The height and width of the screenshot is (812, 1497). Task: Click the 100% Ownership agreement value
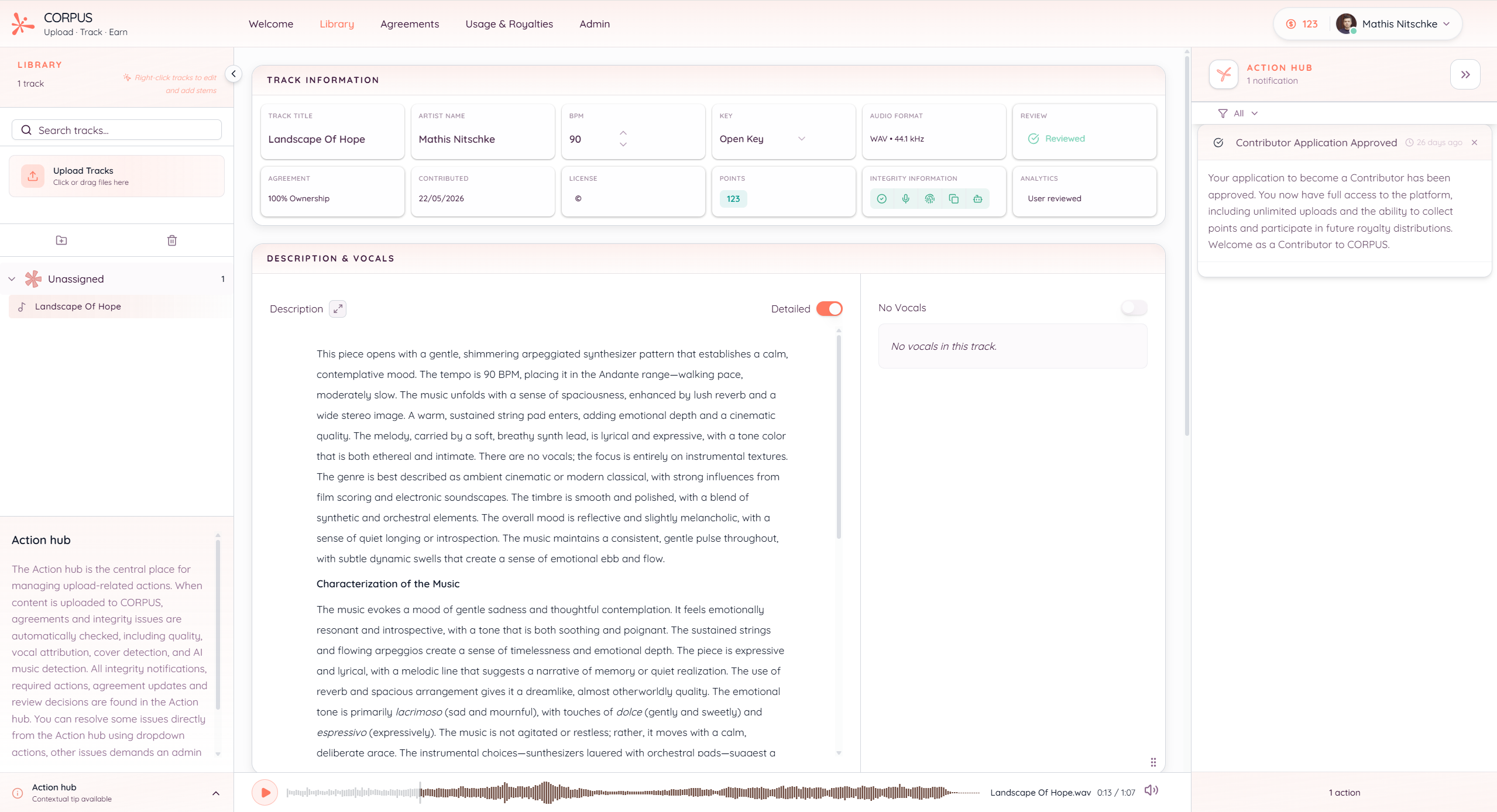coord(298,198)
